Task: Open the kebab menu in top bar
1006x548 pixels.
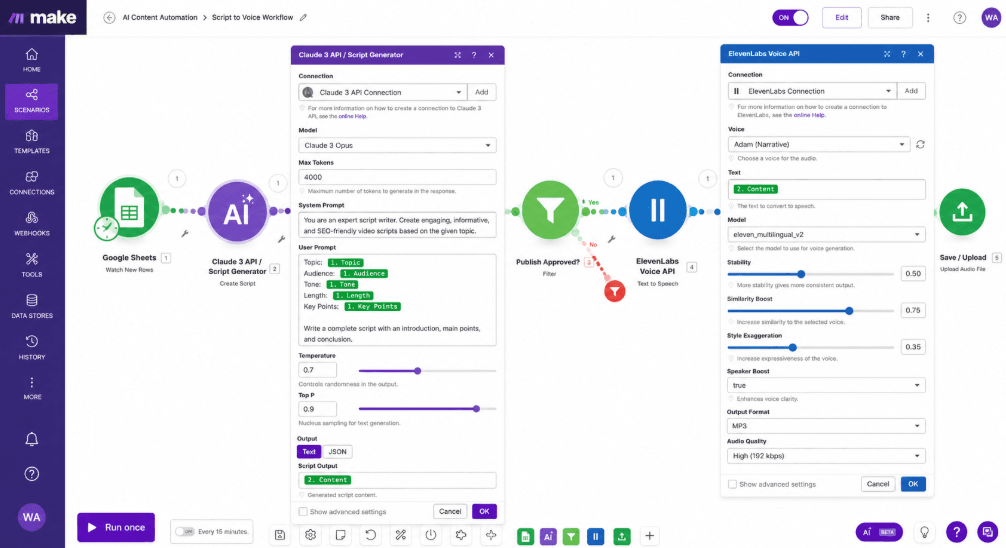Action: [928, 18]
